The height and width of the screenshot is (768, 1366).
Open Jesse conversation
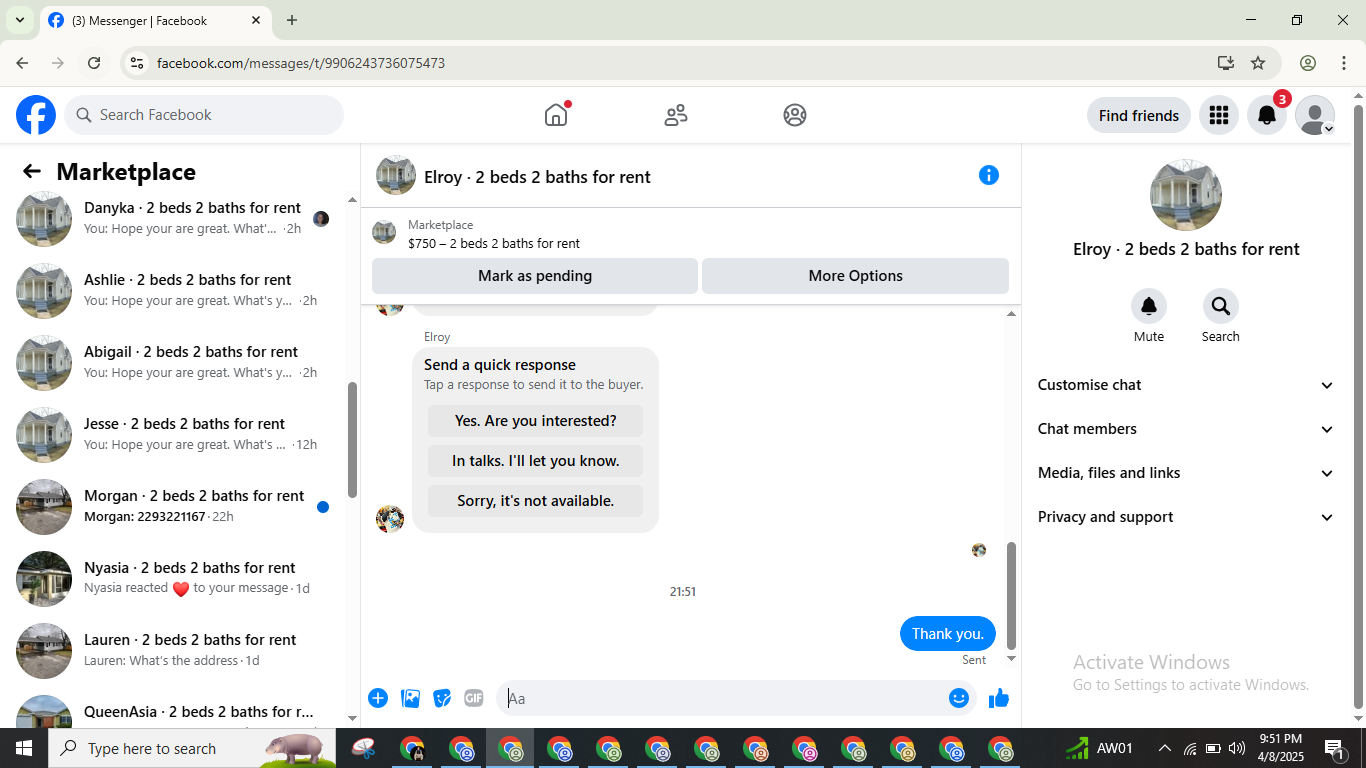(x=177, y=434)
